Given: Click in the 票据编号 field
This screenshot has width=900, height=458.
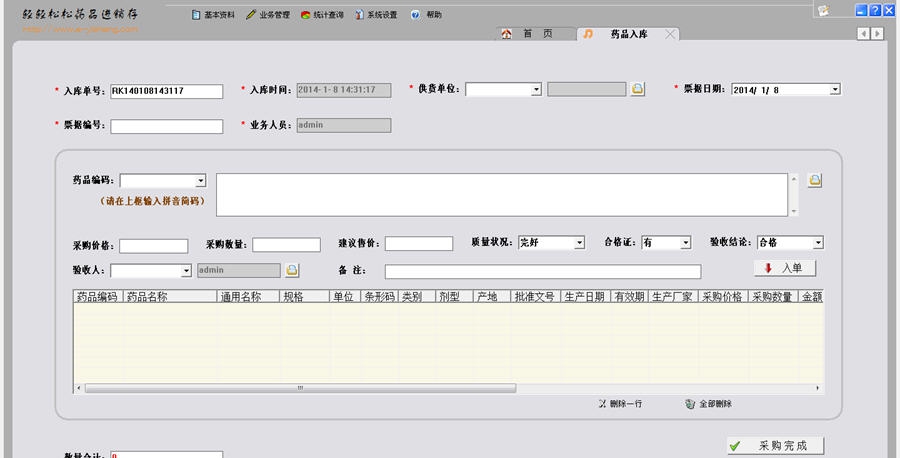Looking at the screenshot, I should tap(166, 126).
